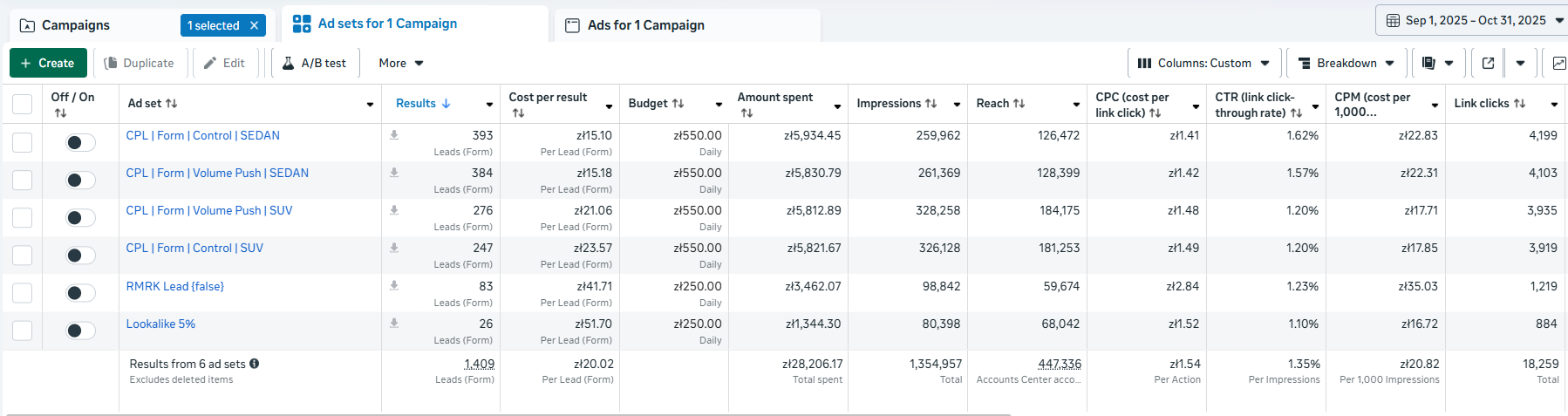
Task: Open the More dropdown menu
Action: [401, 63]
